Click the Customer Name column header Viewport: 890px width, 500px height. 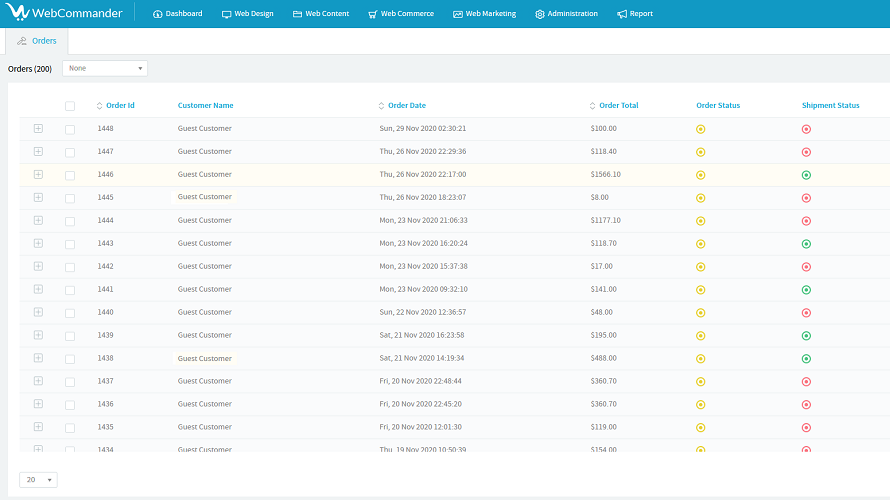pyautogui.click(x=205, y=106)
